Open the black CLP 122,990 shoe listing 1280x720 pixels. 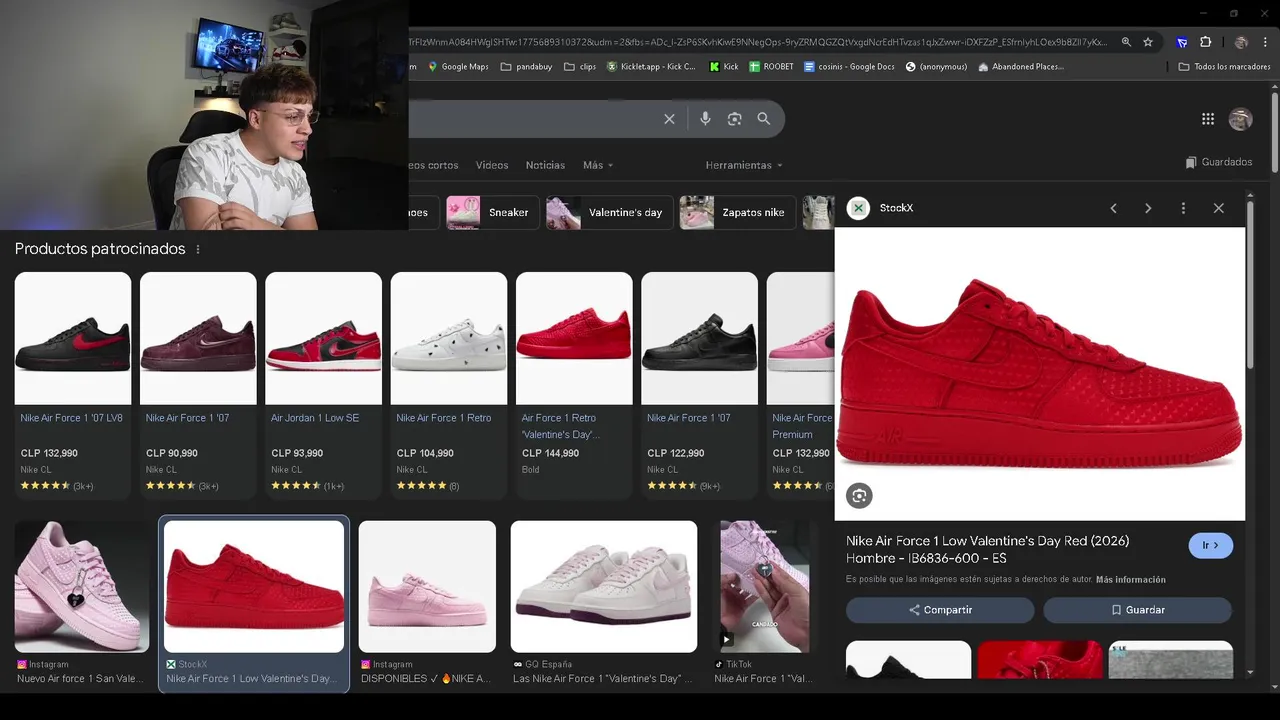click(700, 385)
